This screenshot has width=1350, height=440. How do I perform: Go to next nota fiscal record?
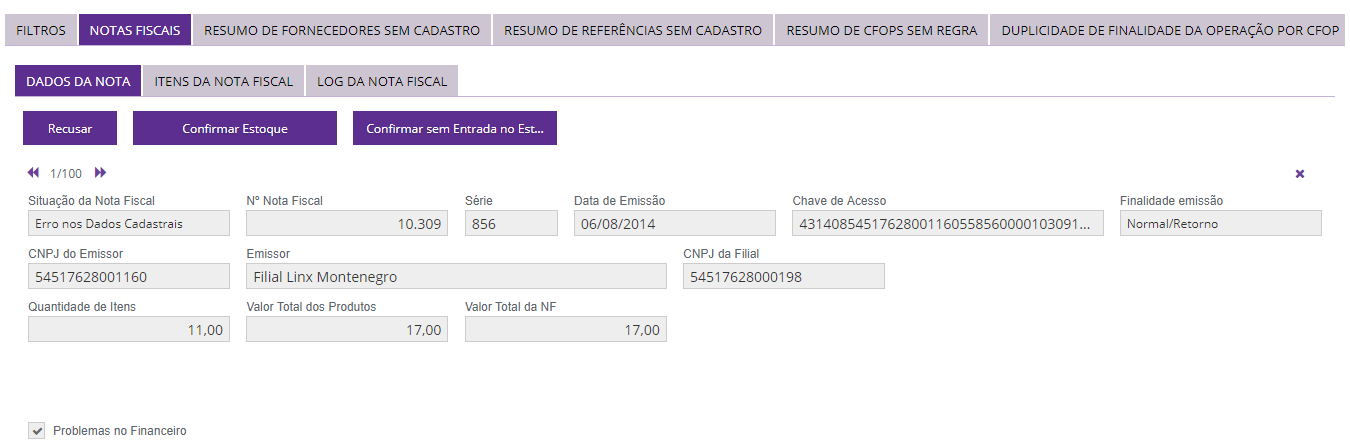(100, 173)
